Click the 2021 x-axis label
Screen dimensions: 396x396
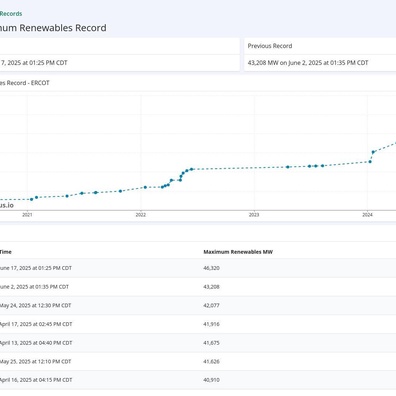tap(27, 215)
